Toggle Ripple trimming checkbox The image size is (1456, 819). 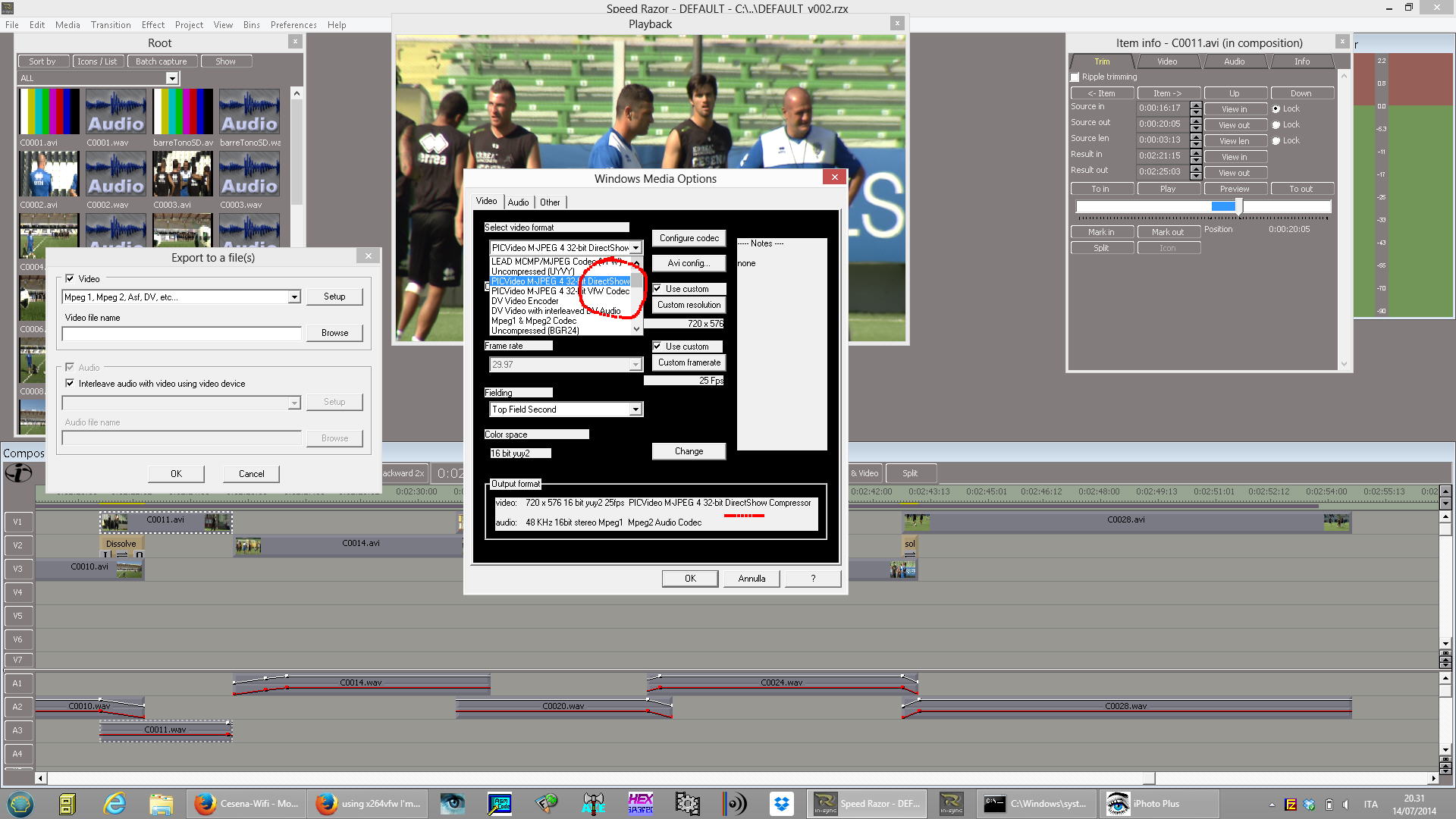pos(1075,77)
